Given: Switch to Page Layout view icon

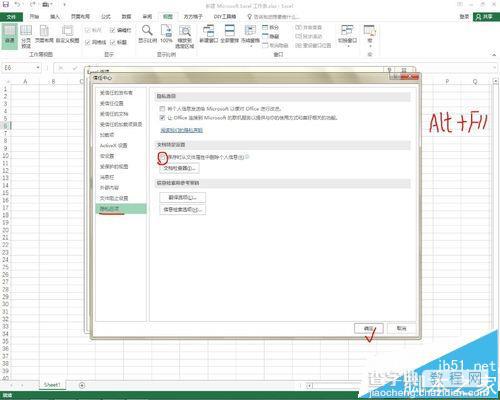Looking at the screenshot, I should click(x=44, y=33).
